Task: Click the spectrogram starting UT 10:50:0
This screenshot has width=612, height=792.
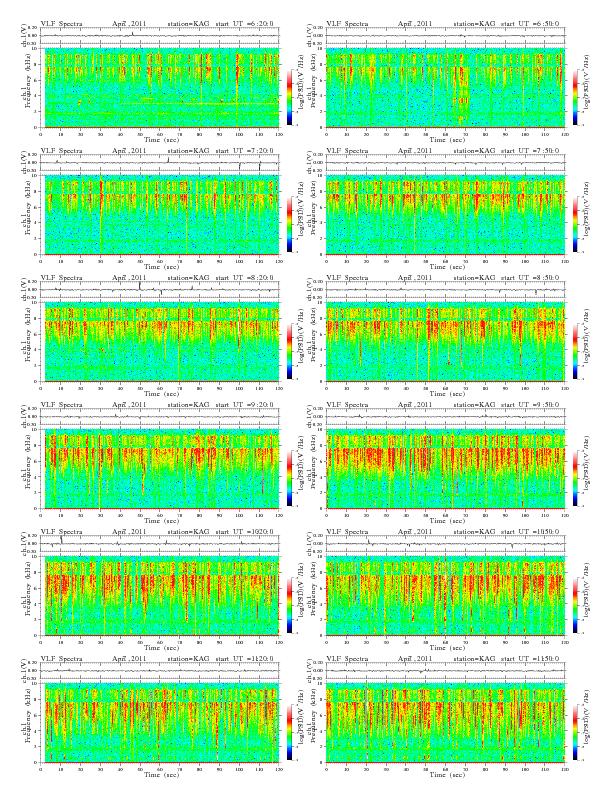Action: coord(445,596)
